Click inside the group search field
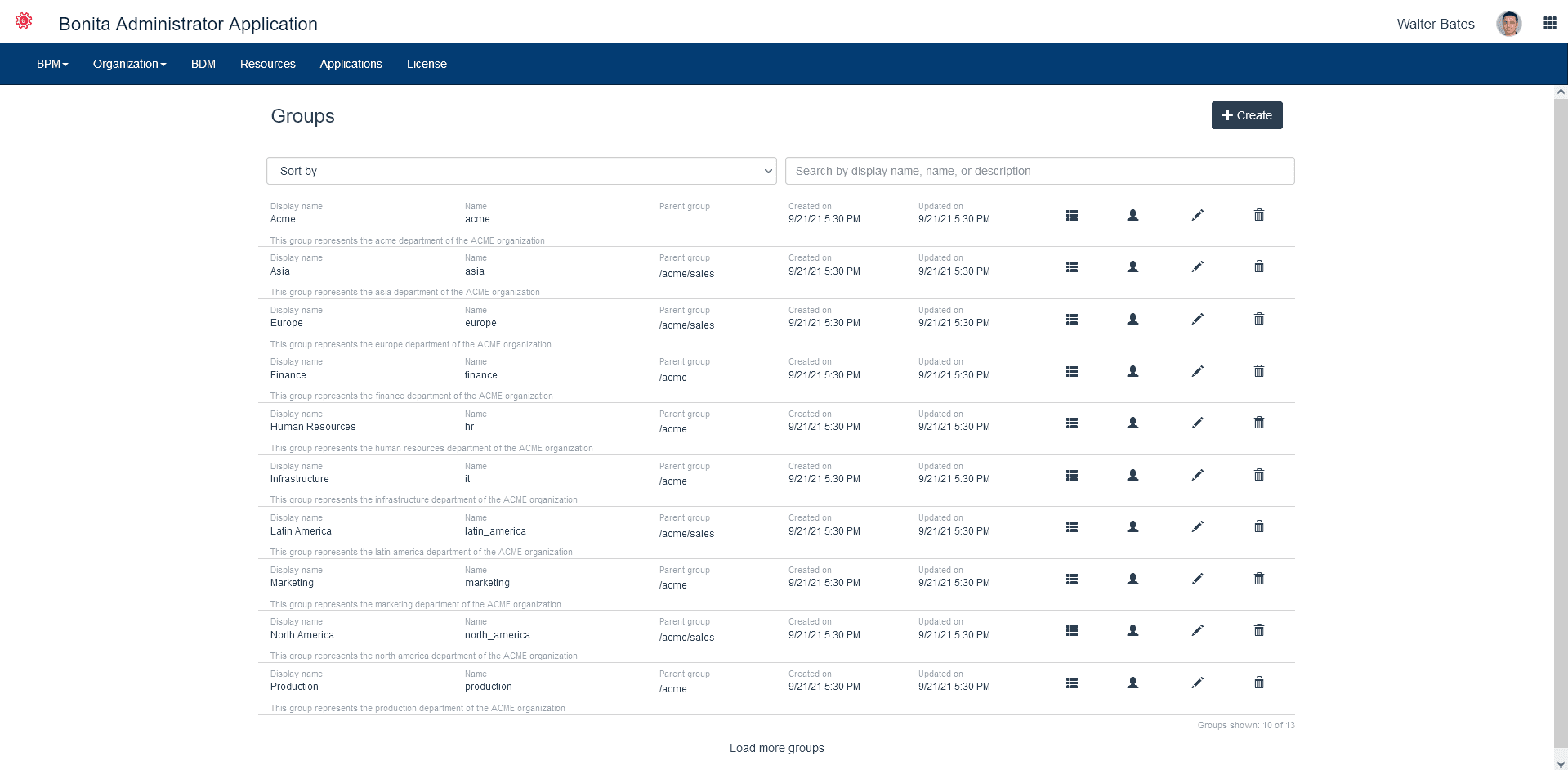The height and width of the screenshot is (770, 1568). [x=1039, y=171]
